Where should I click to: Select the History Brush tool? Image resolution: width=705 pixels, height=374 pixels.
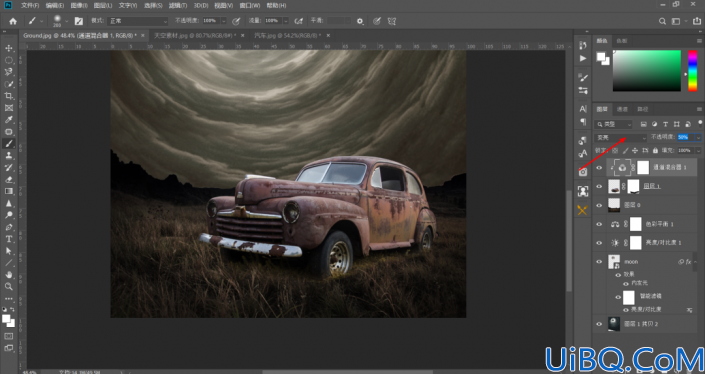coord(9,167)
